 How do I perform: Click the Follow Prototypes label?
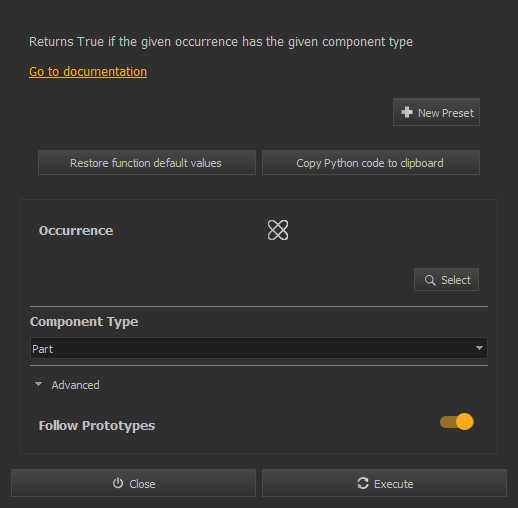point(97,426)
